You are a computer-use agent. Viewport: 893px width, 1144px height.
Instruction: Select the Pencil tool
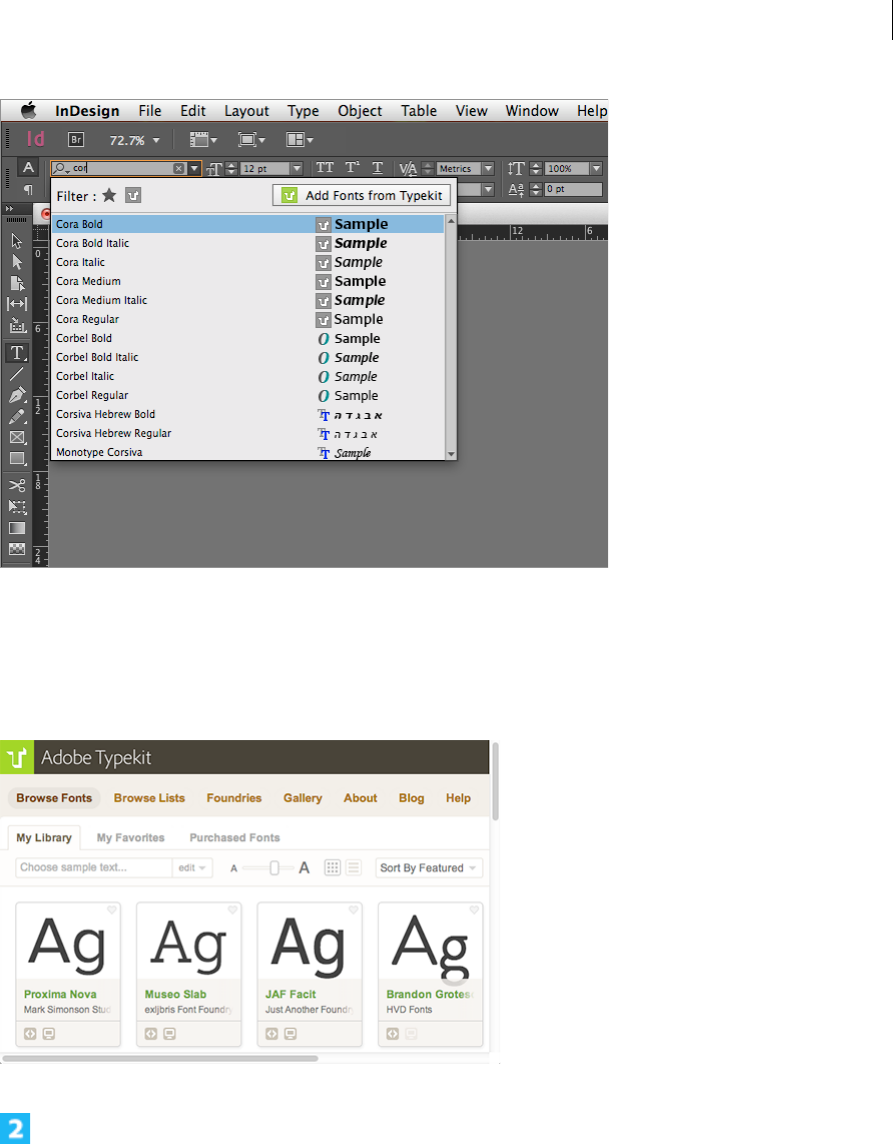[17, 417]
